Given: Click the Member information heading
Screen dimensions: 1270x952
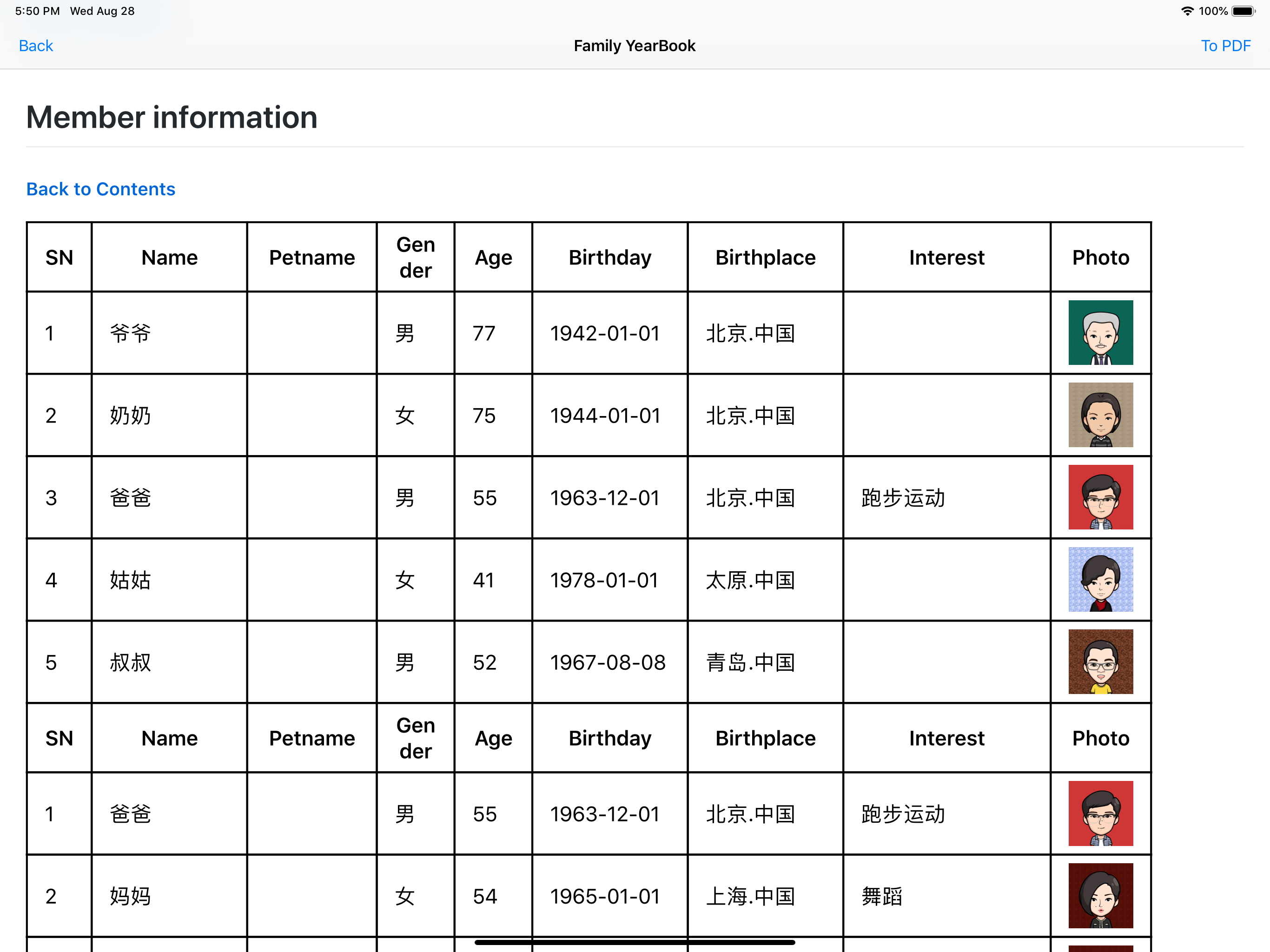Looking at the screenshot, I should click(x=172, y=117).
